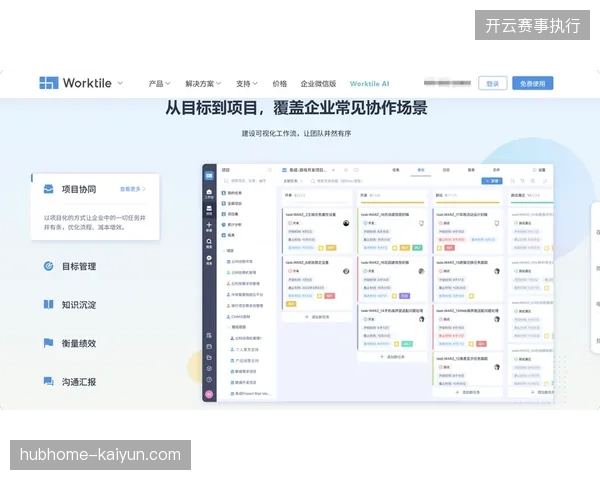
Task: Click the task search field in demo board
Action: (337, 181)
